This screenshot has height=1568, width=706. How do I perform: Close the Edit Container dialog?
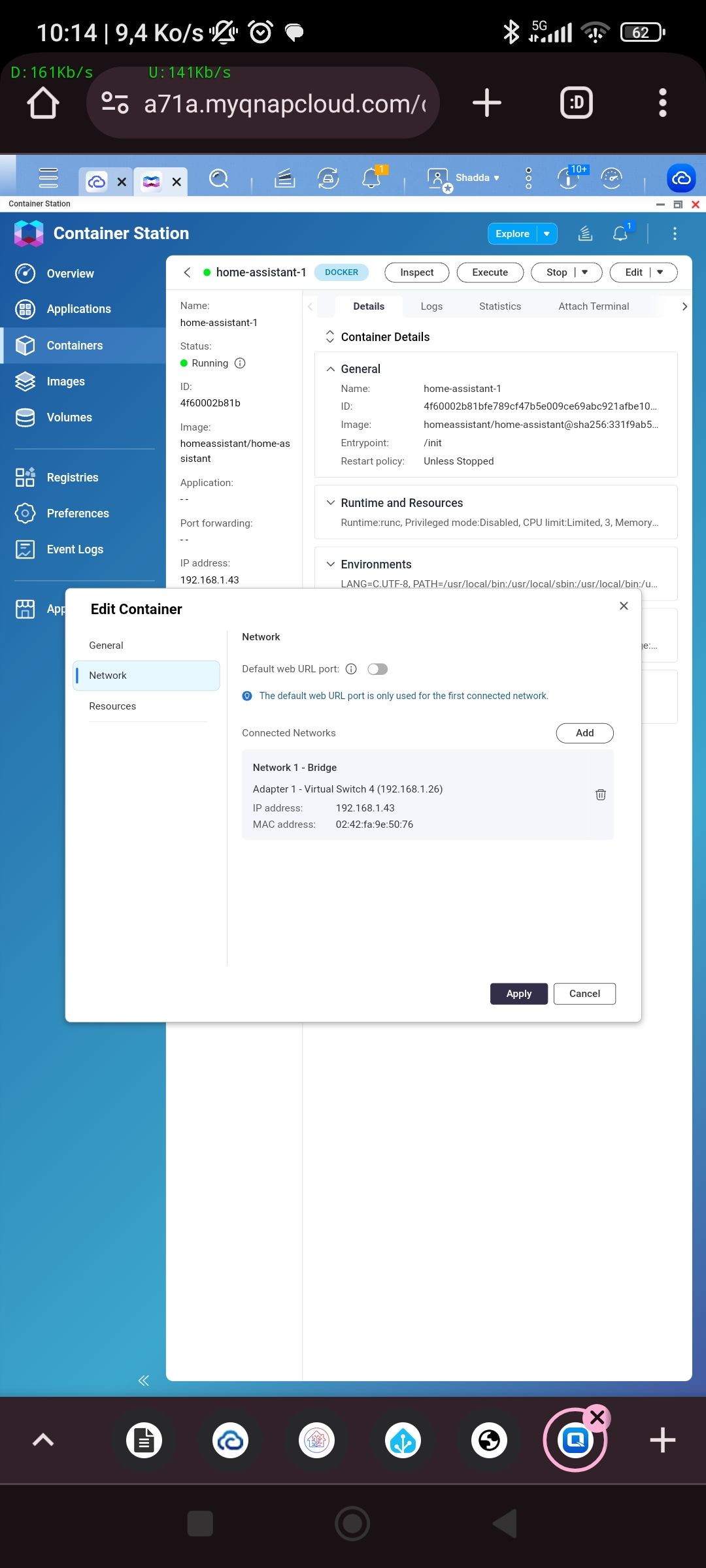coord(624,606)
